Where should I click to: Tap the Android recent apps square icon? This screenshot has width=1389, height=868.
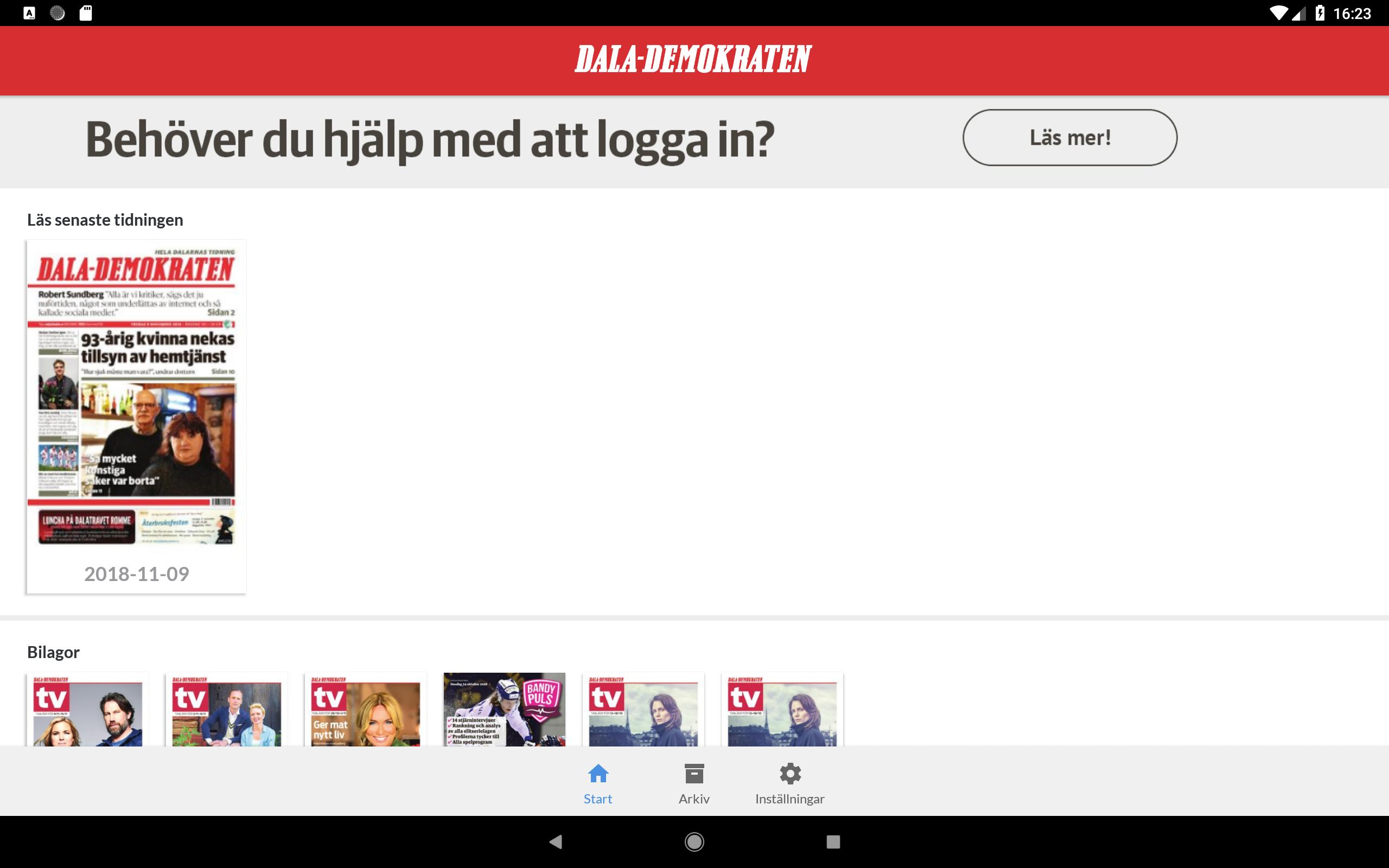[x=833, y=841]
